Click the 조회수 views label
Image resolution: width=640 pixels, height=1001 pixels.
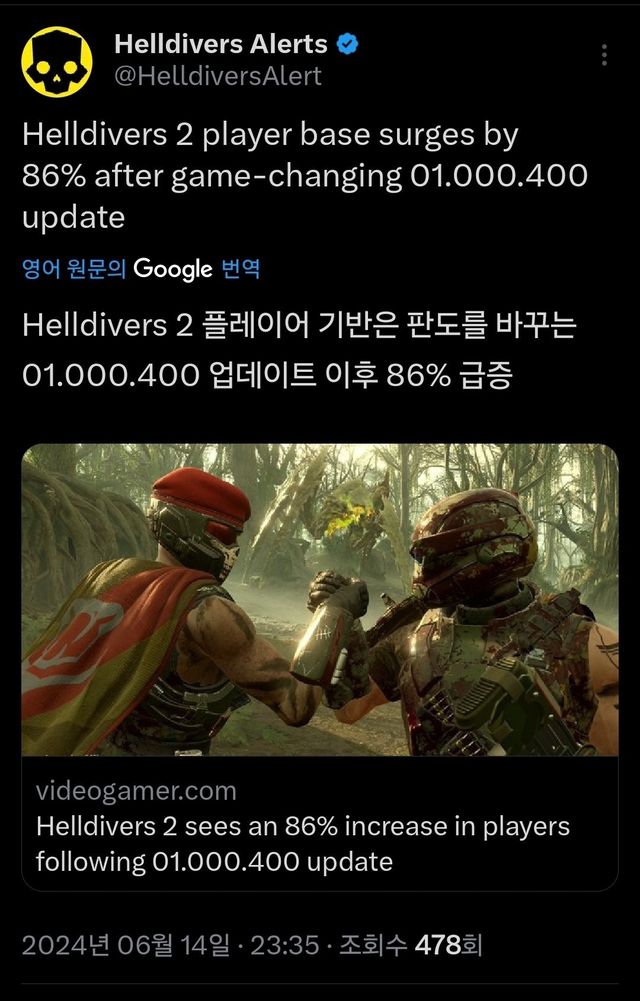point(373,944)
